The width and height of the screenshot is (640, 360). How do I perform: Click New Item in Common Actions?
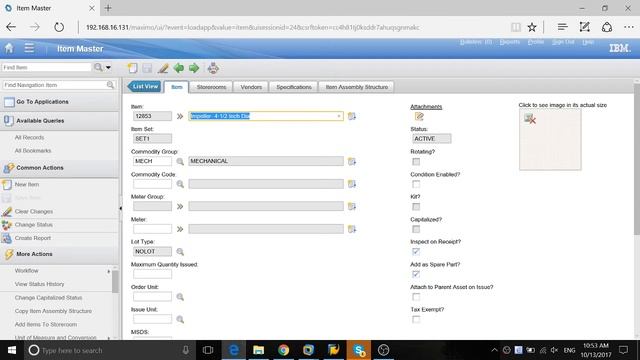tap(27, 184)
